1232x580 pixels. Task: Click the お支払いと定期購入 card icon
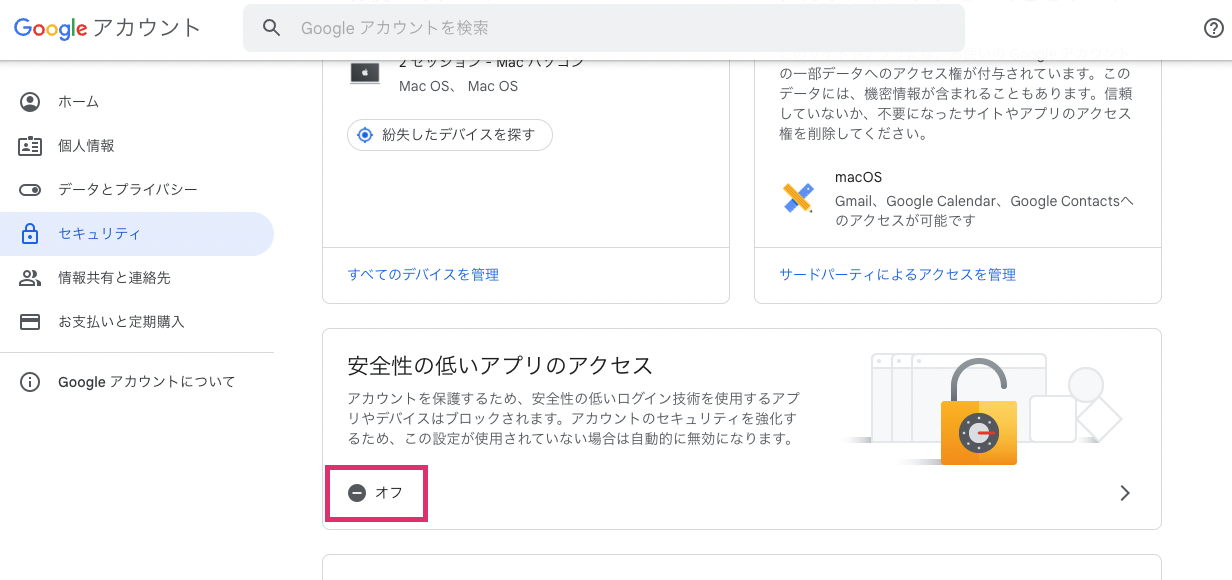pos(30,322)
